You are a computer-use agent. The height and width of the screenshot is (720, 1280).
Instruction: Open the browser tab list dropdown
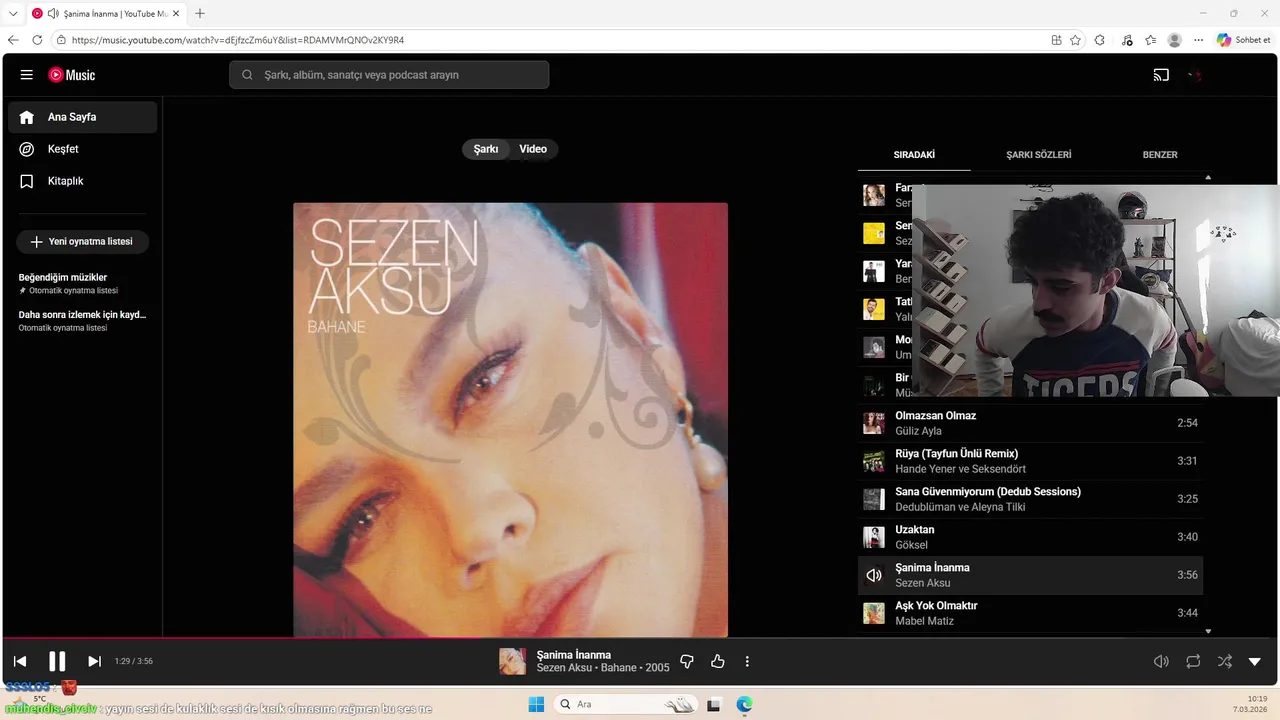coord(13,13)
